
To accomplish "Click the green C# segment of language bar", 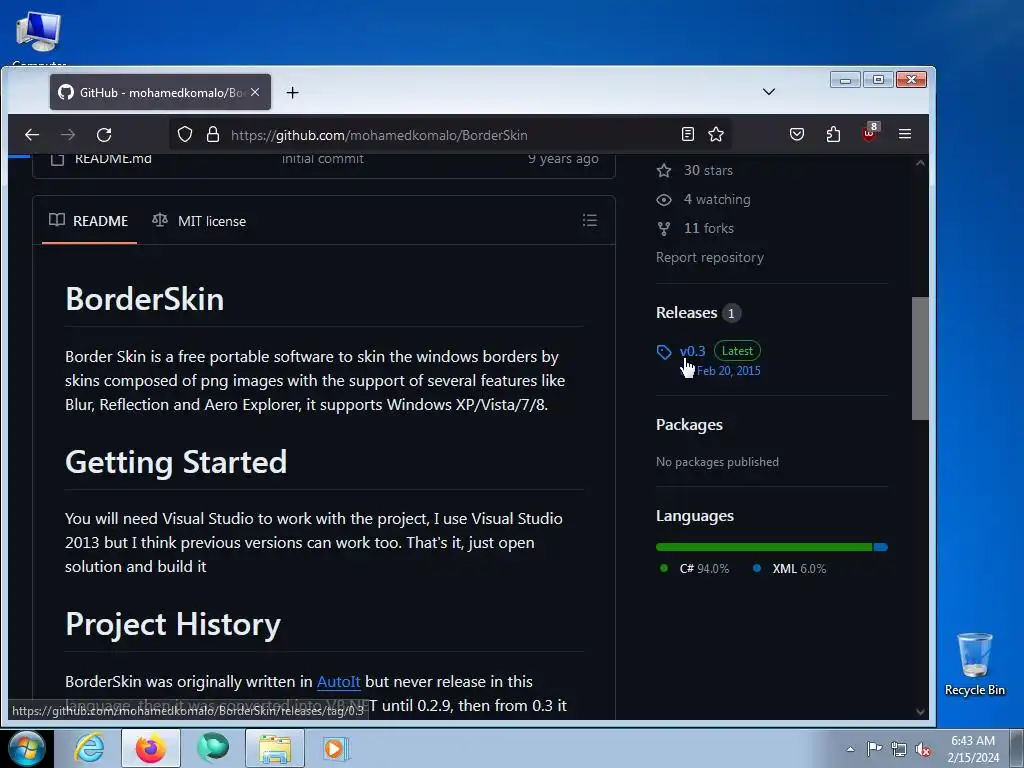I will coord(764,547).
